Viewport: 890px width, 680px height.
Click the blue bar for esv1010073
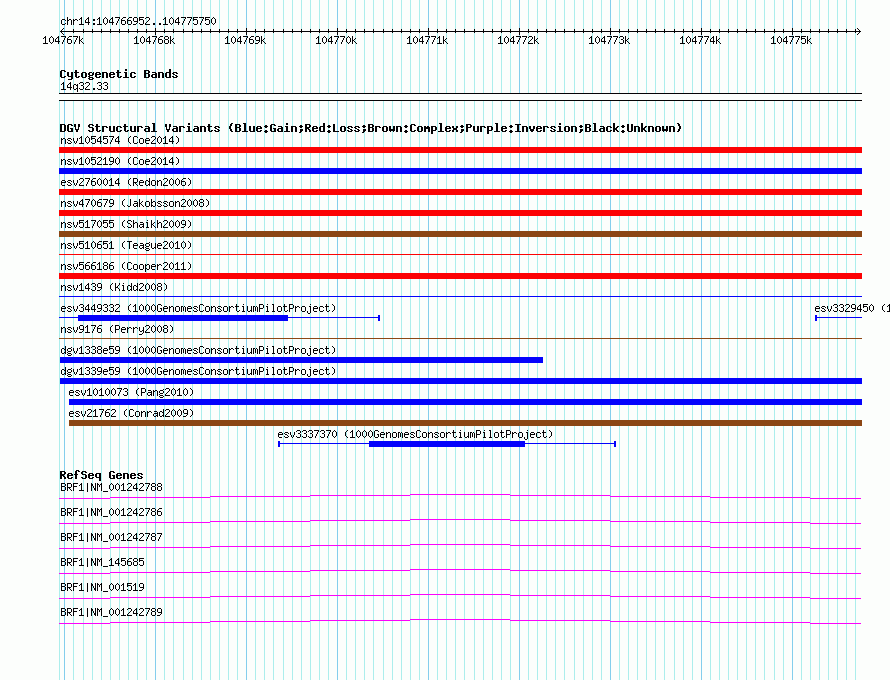point(465,402)
